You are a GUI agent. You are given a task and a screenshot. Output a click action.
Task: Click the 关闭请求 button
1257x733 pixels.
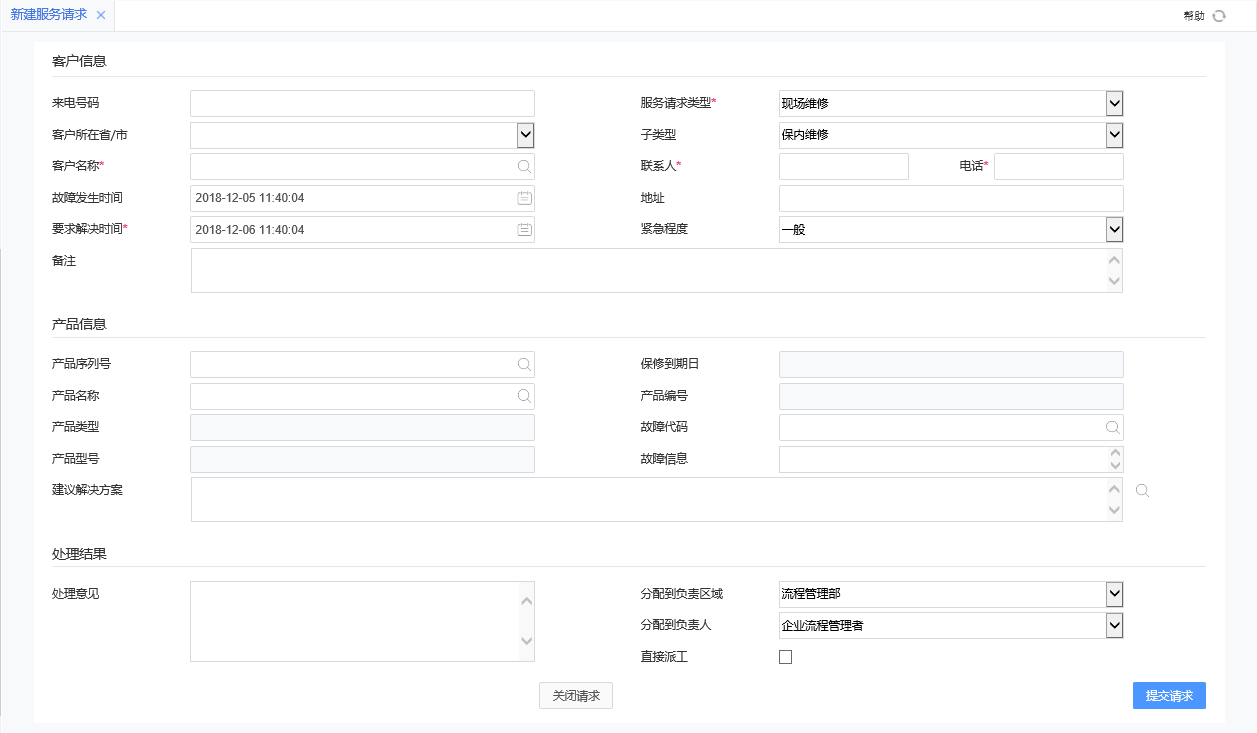(576, 696)
